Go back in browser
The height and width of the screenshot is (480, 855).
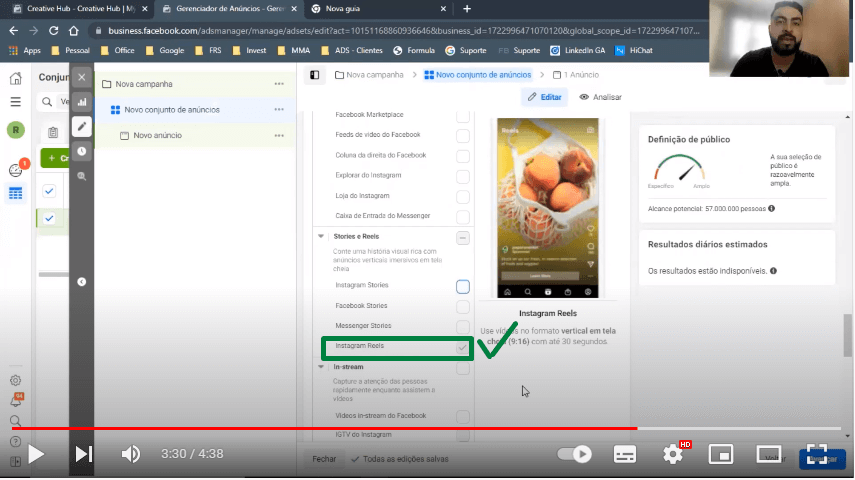14,31
